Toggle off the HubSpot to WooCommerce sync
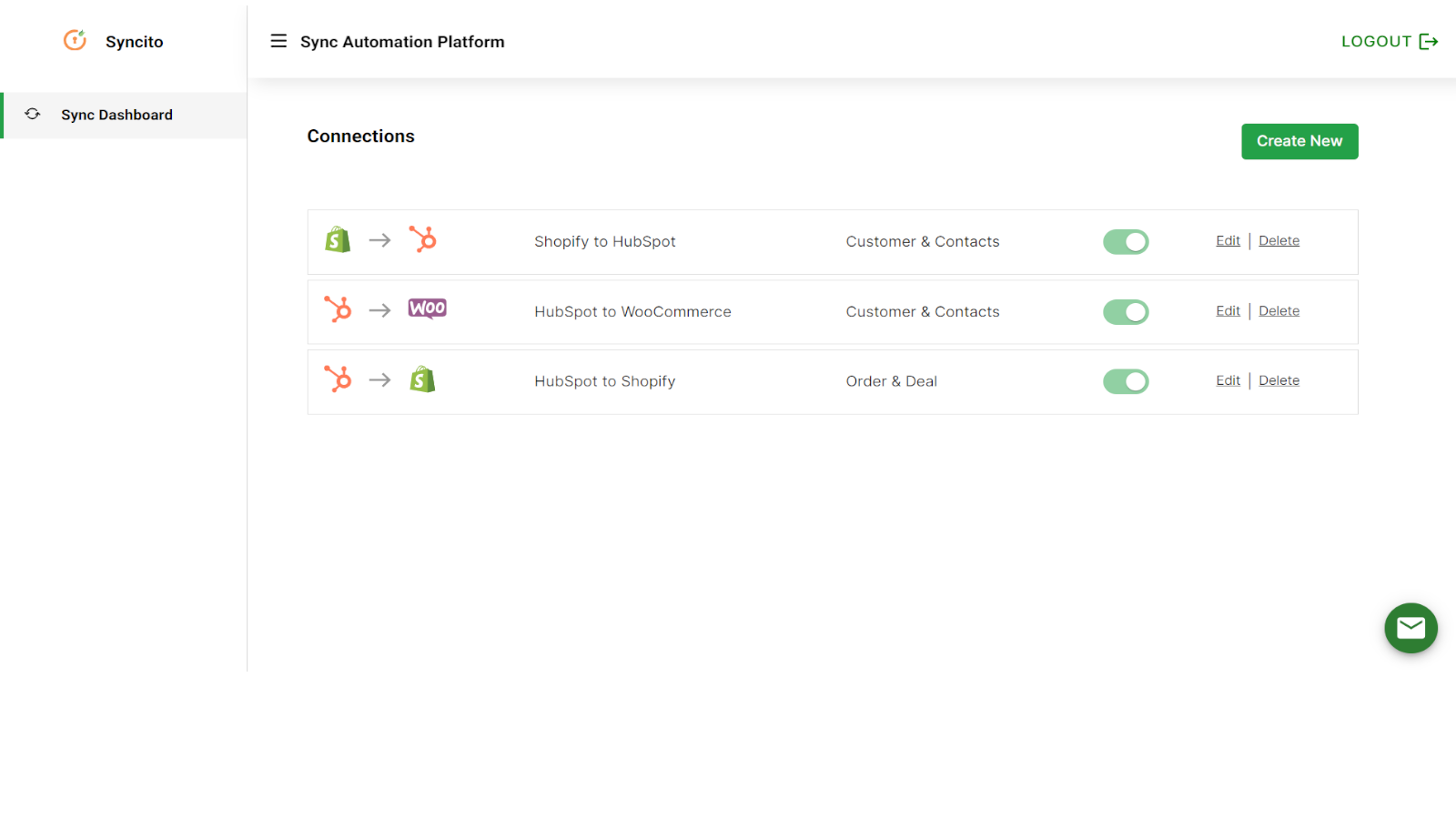Viewport: 1456px width, 819px height. pyautogui.click(x=1126, y=311)
